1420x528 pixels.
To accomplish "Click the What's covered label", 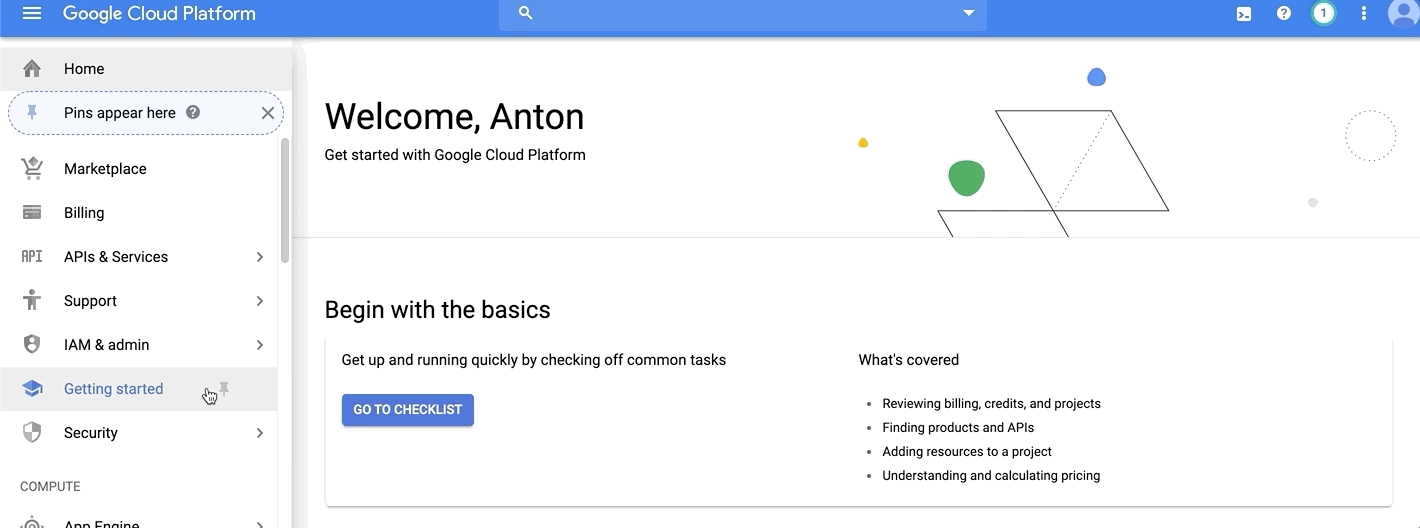I will [909, 360].
